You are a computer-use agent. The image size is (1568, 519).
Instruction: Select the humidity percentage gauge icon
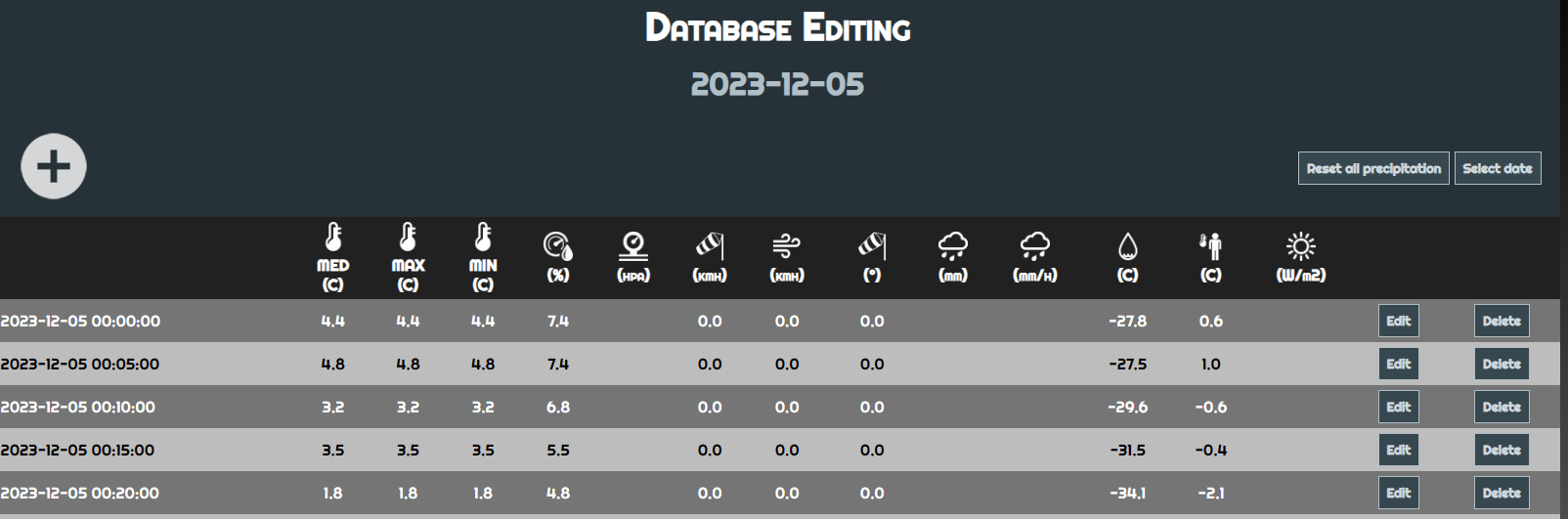pyautogui.click(x=558, y=246)
